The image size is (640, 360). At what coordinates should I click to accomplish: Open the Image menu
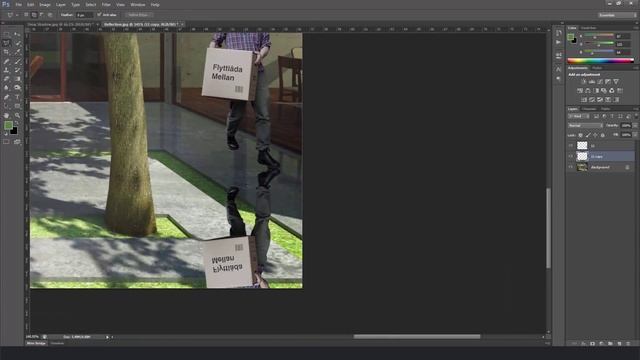pyautogui.click(x=45, y=5)
